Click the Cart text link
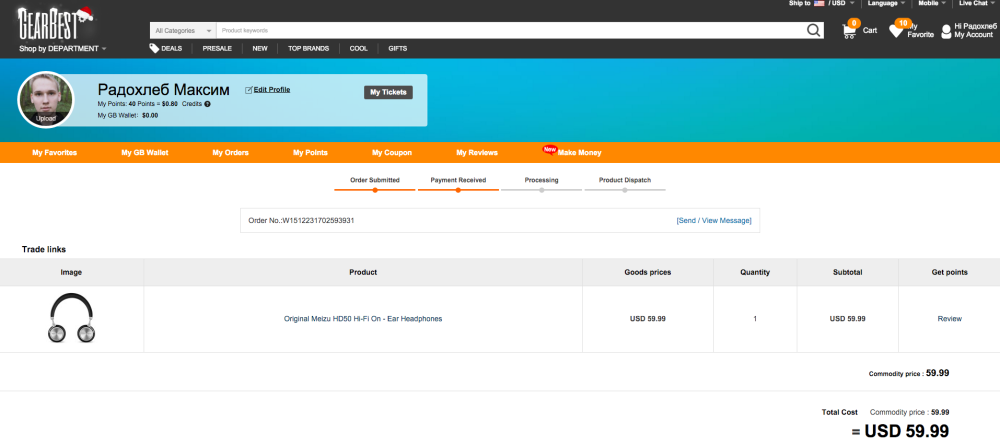The height and width of the screenshot is (444, 1000). click(x=870, y=31)
